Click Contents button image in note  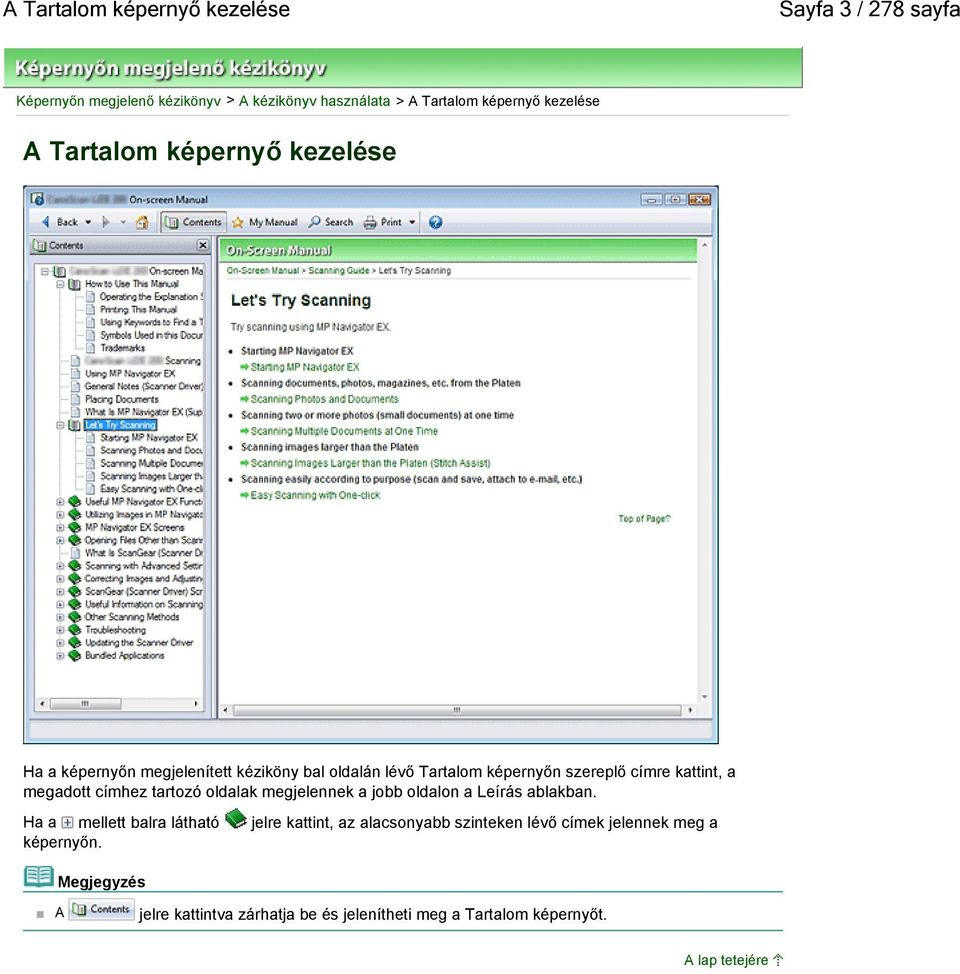tap(101, 909)
